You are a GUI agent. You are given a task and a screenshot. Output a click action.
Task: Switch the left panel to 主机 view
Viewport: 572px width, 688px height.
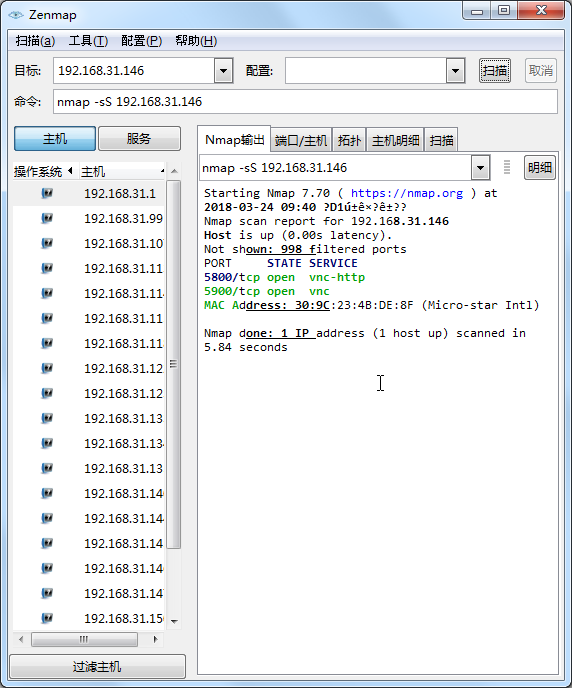55,139
